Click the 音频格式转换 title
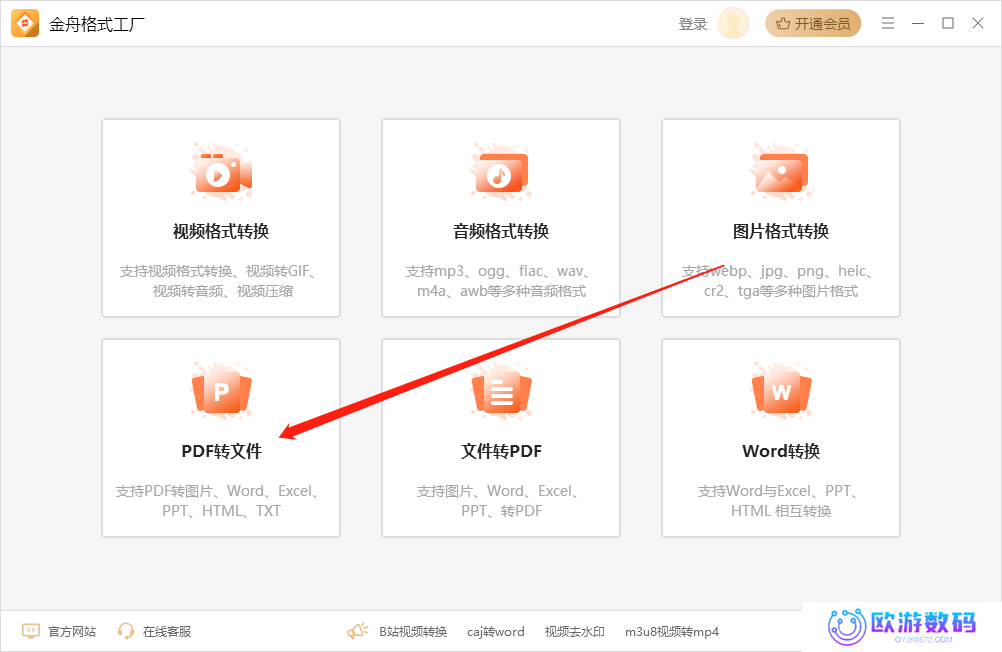This screenshot has width=1002, height=652. point(501,231)
